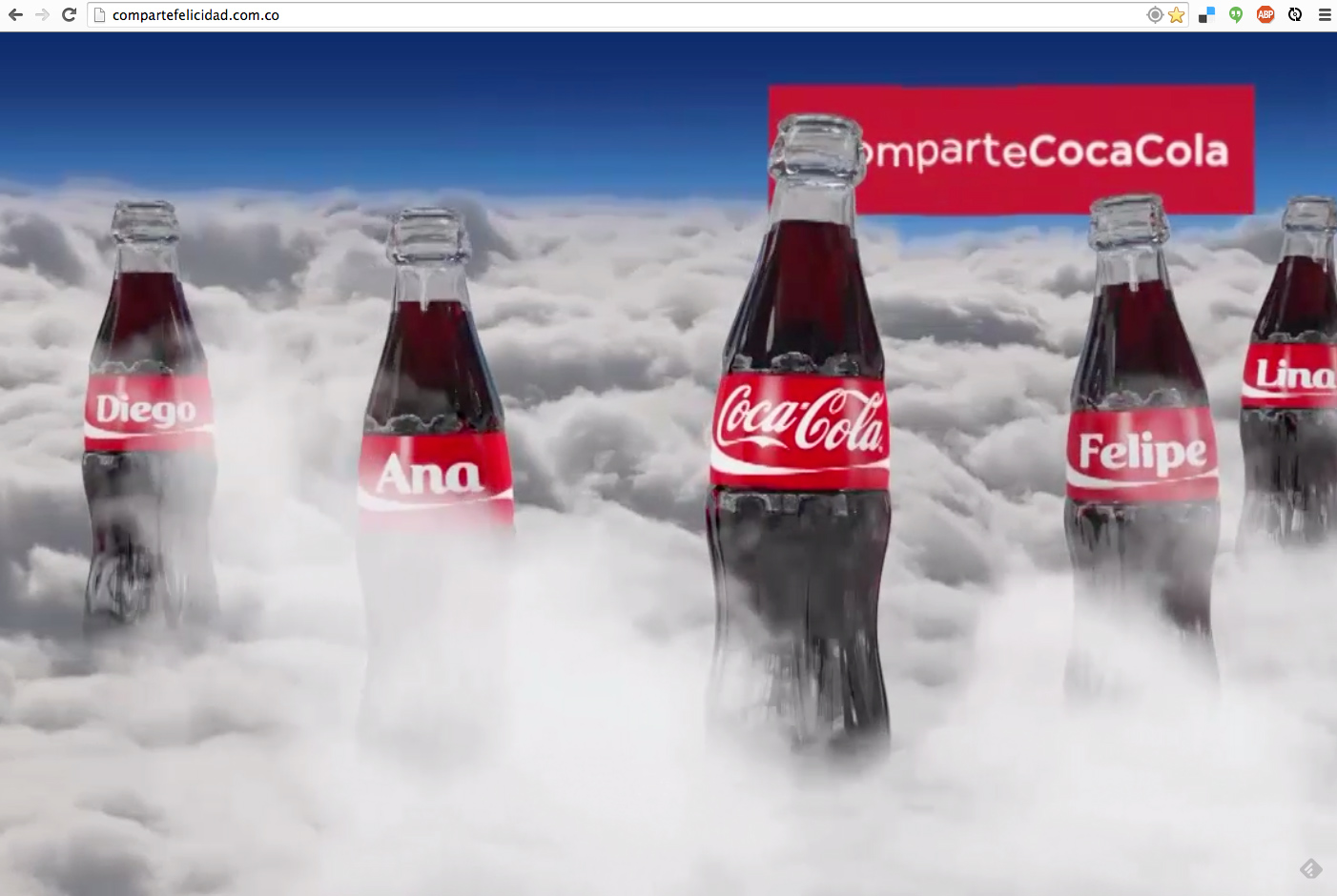This screenshot has width=1337, height=896.
Task: Click the Feedly icon in page corner
Action: tap(1311, 868)
